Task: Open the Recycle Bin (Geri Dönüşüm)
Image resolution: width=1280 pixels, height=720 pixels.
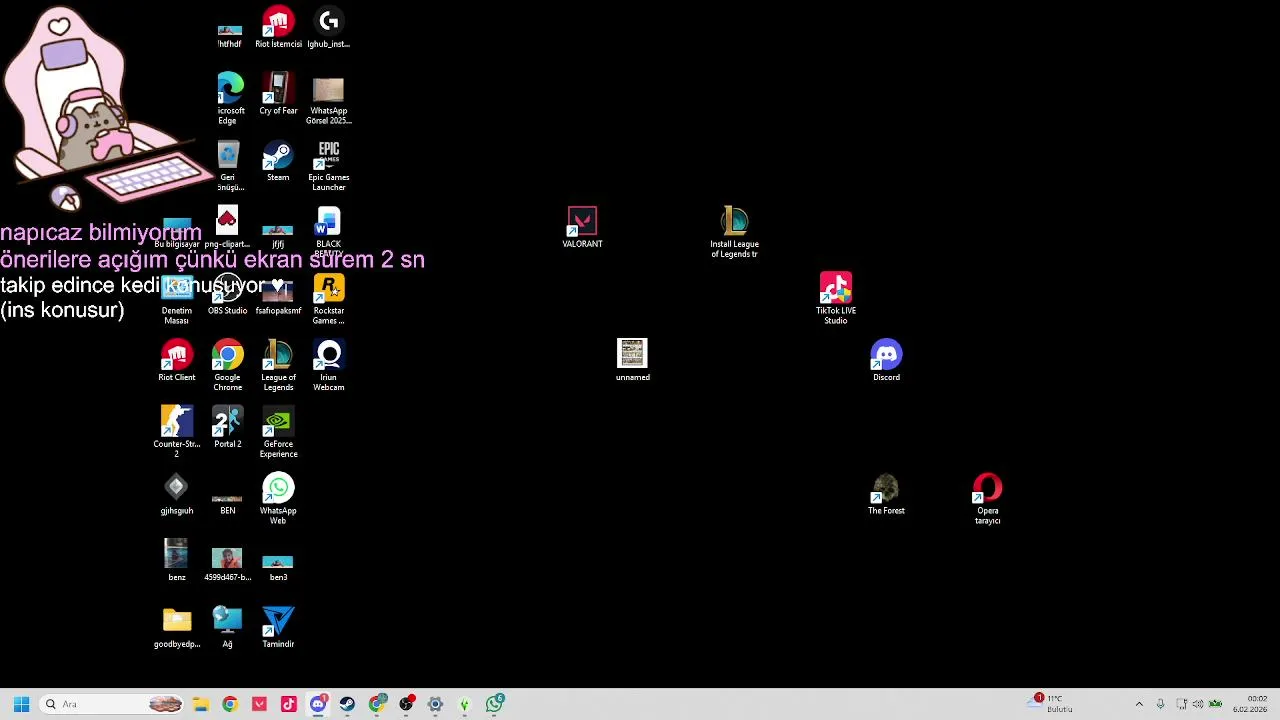Action: 228,166
